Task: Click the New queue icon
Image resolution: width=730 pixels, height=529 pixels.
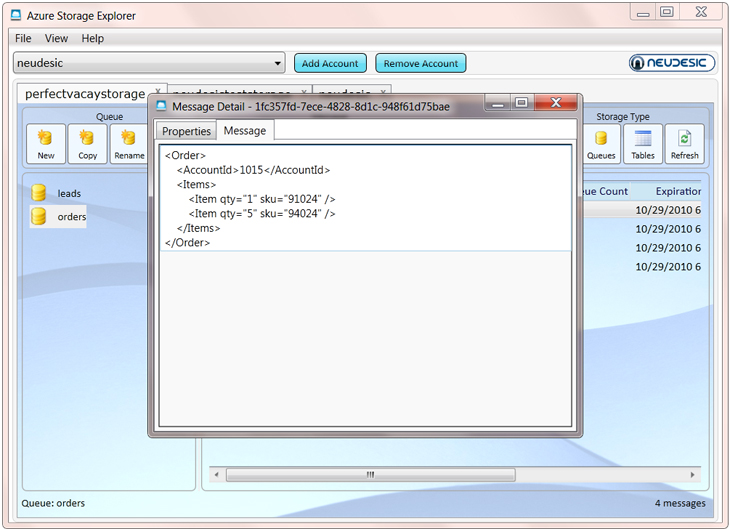Action: [46, 143]
